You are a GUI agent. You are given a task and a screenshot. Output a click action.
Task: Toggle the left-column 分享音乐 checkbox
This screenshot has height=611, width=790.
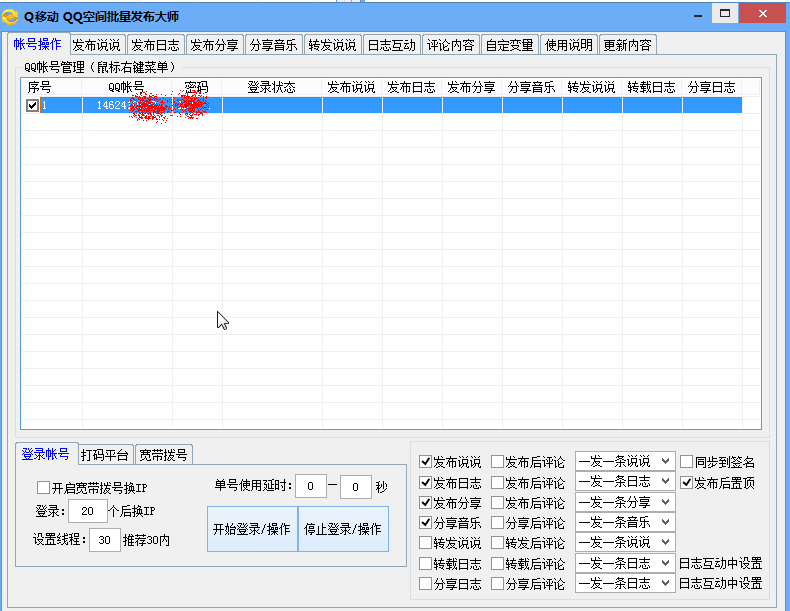(x=425, y=523)
